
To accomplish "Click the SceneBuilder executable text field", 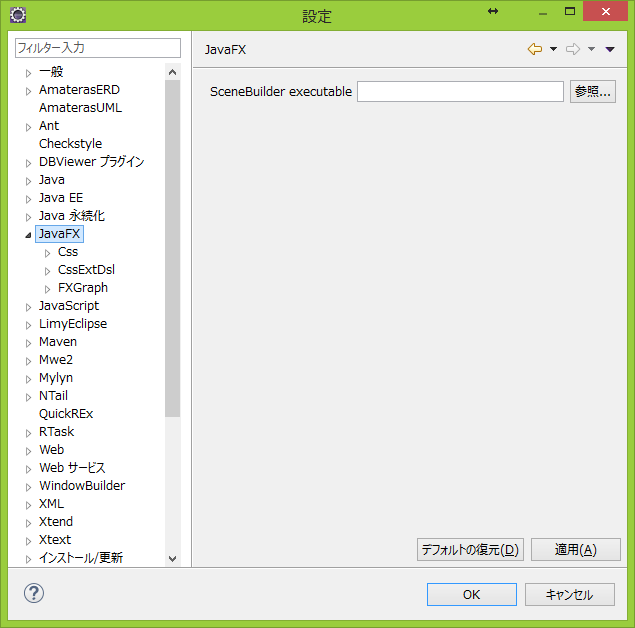I will coord(460,92).
